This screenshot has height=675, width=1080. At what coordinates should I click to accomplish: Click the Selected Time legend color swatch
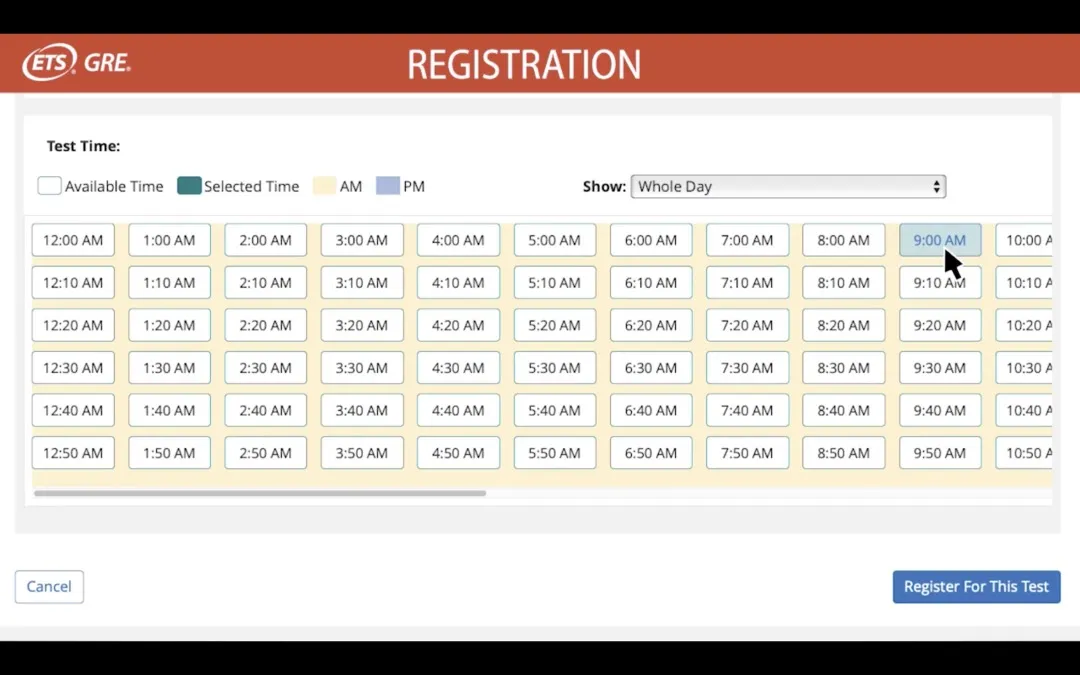click(x=189, y=186)
